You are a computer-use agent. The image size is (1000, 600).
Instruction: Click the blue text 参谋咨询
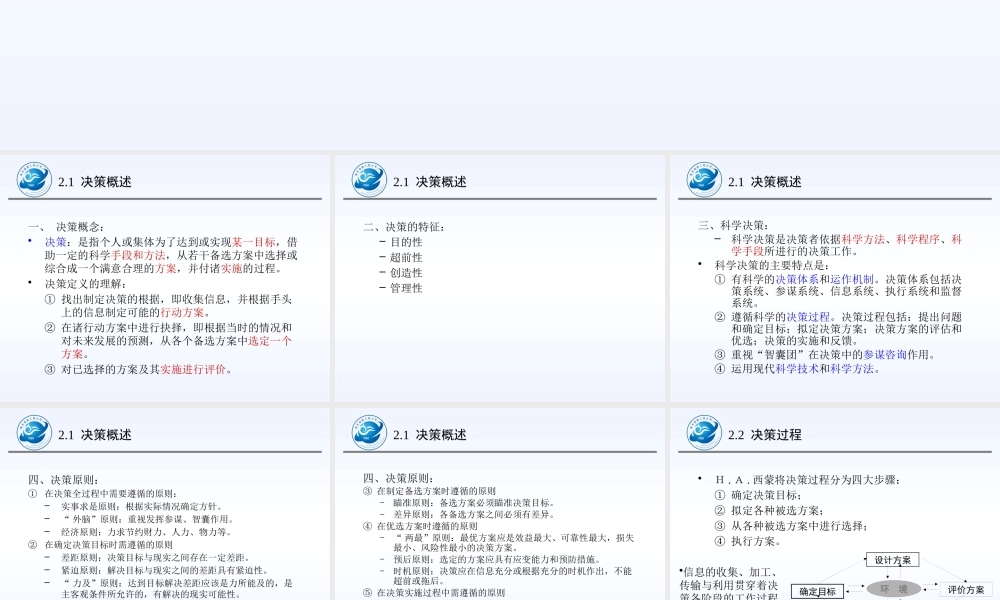(x=885, y=355)
